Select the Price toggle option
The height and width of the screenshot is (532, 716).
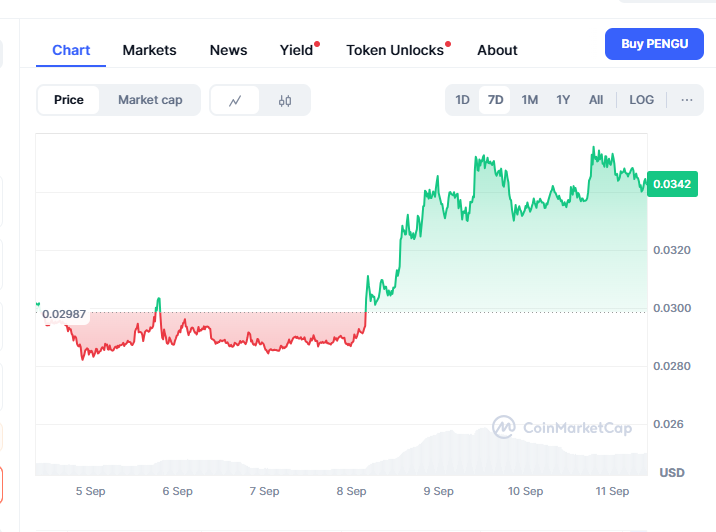69,100
